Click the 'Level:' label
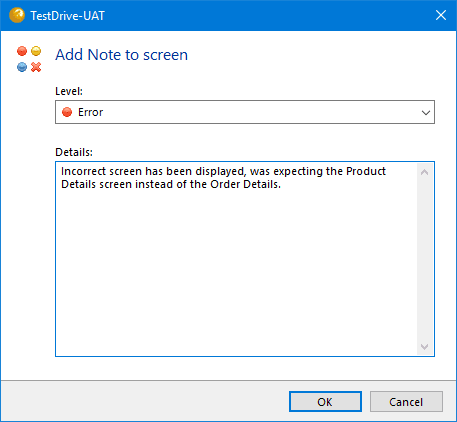This screenshot has width=457, height=422. [69, 91]
